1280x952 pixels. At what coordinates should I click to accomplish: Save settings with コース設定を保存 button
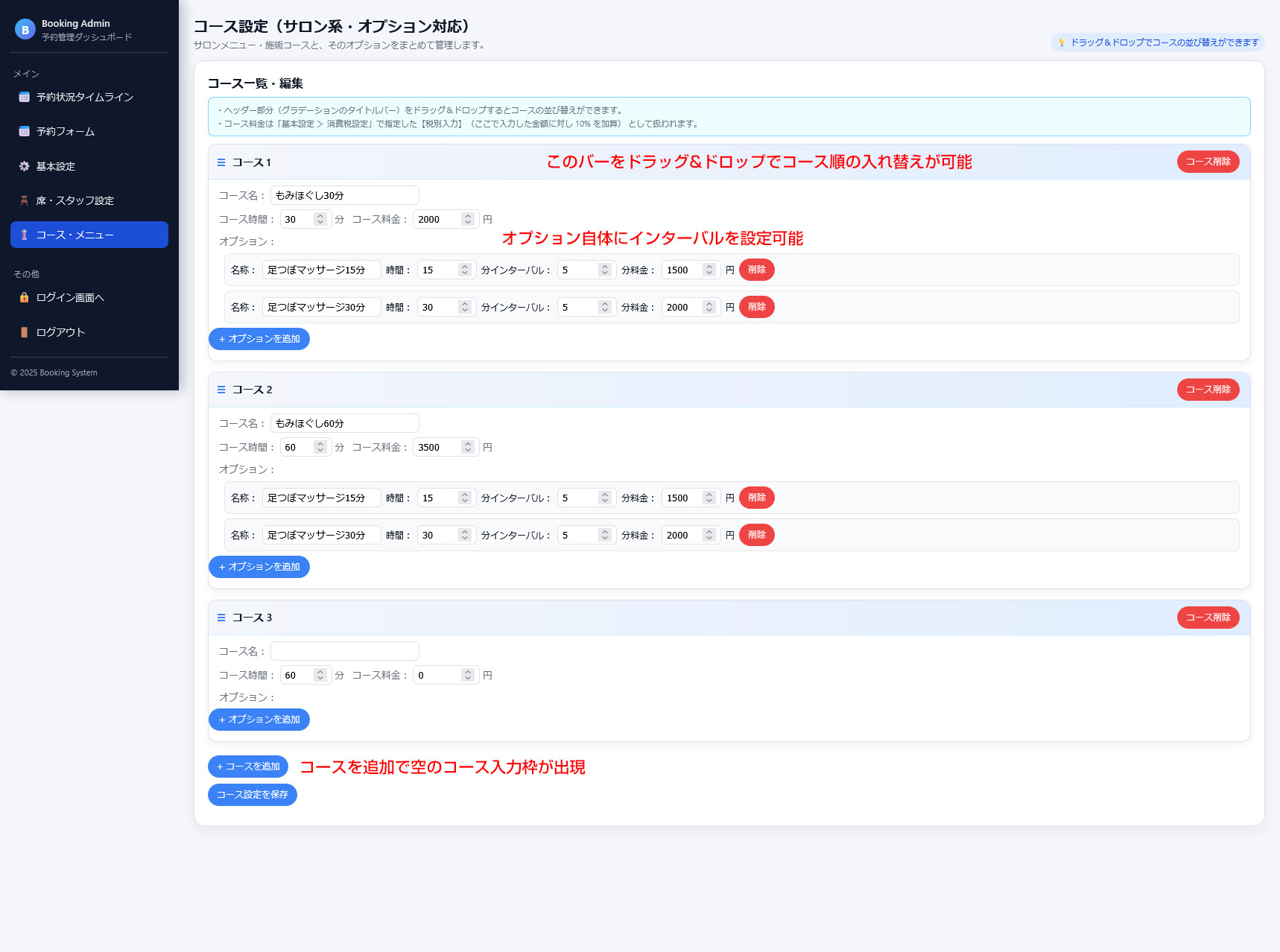coord(252,795)
